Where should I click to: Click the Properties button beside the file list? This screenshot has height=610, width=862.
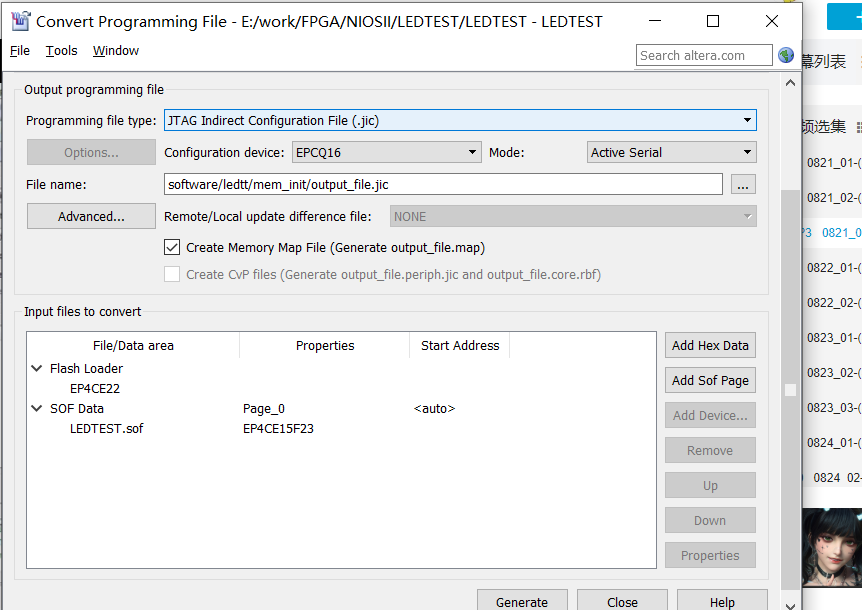pos(710,556)
